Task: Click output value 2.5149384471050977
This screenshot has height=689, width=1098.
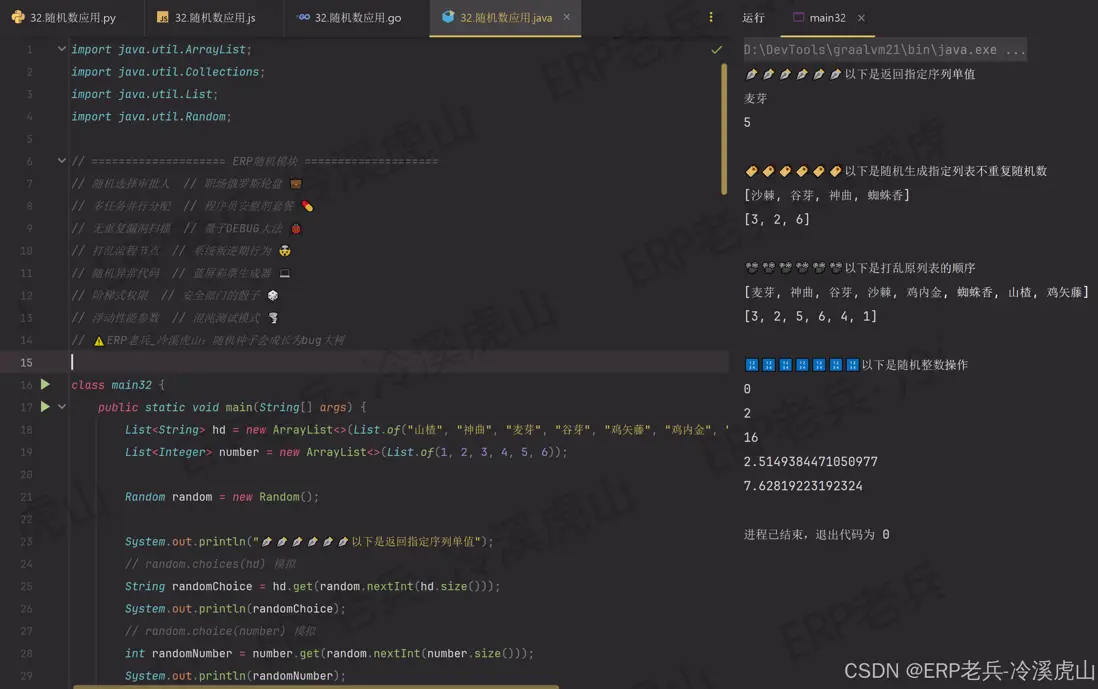Action: pyautogui.click(x=810, y=462)
